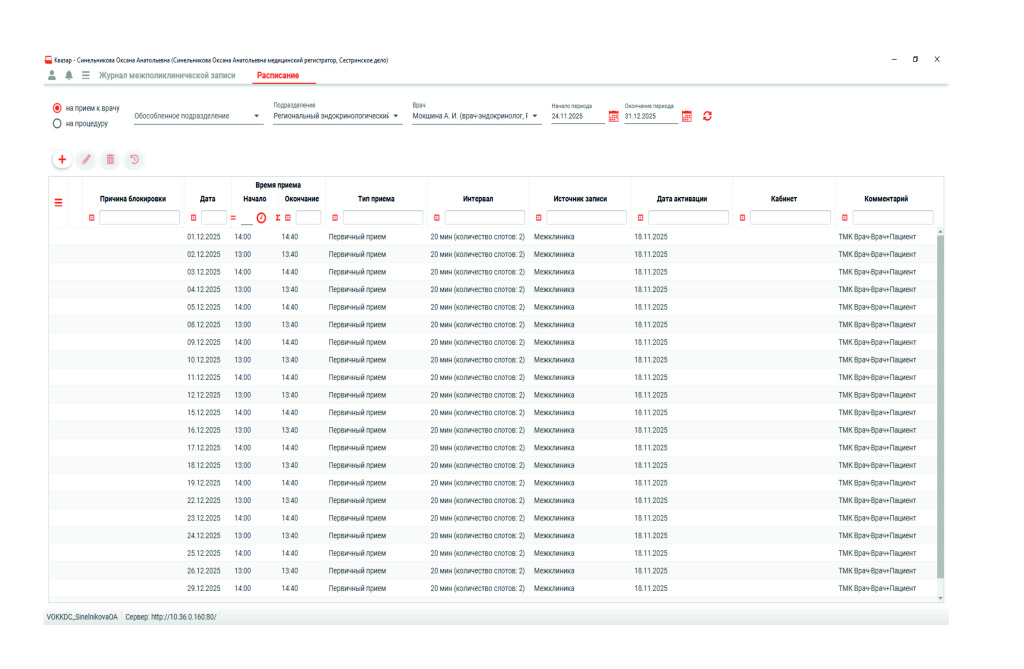Open the Расписание tab
The width and height of the screenshot is (1024, 669).
(x=278, y=75)
